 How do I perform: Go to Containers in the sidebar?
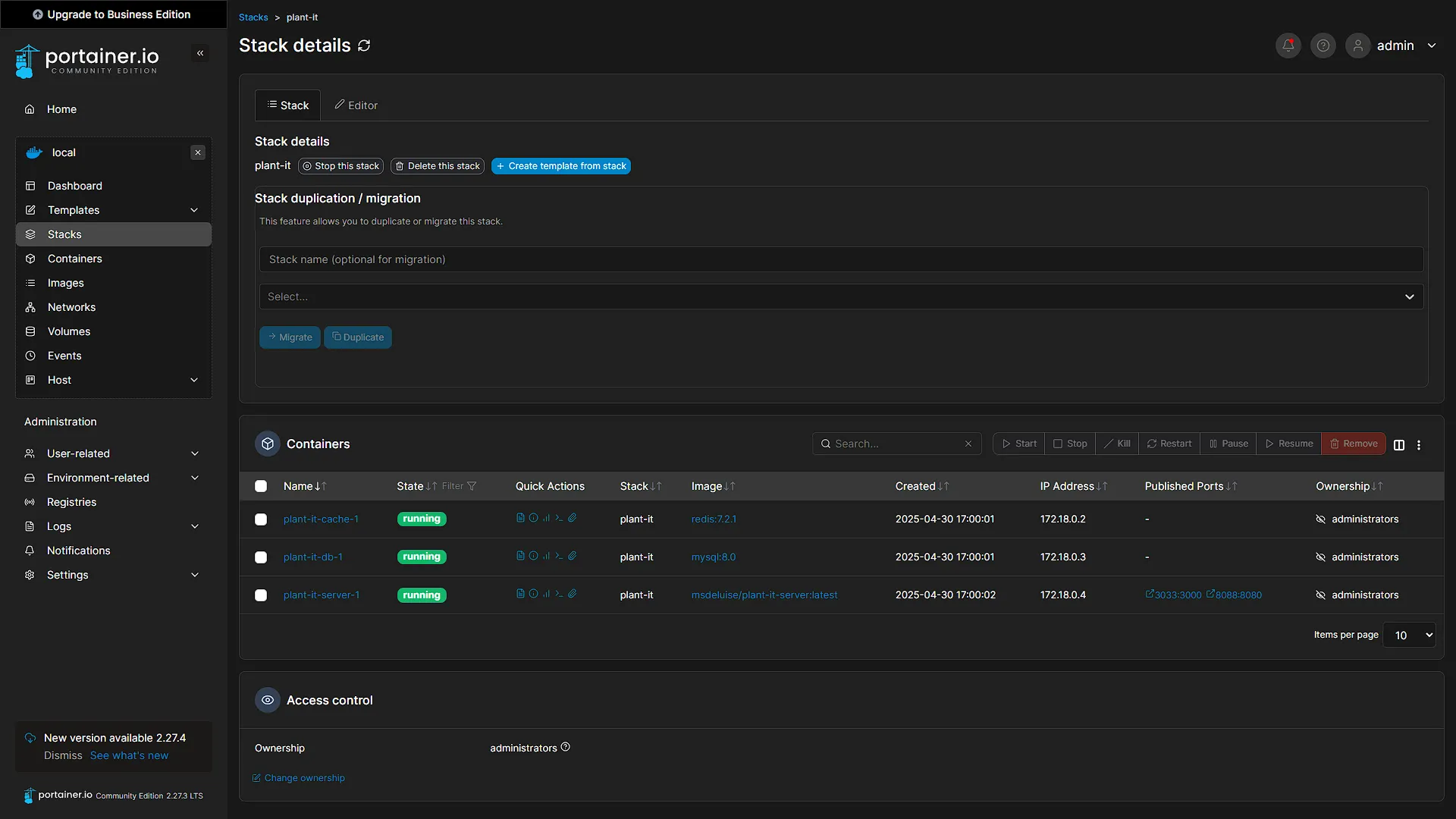[x=113, y=259]
